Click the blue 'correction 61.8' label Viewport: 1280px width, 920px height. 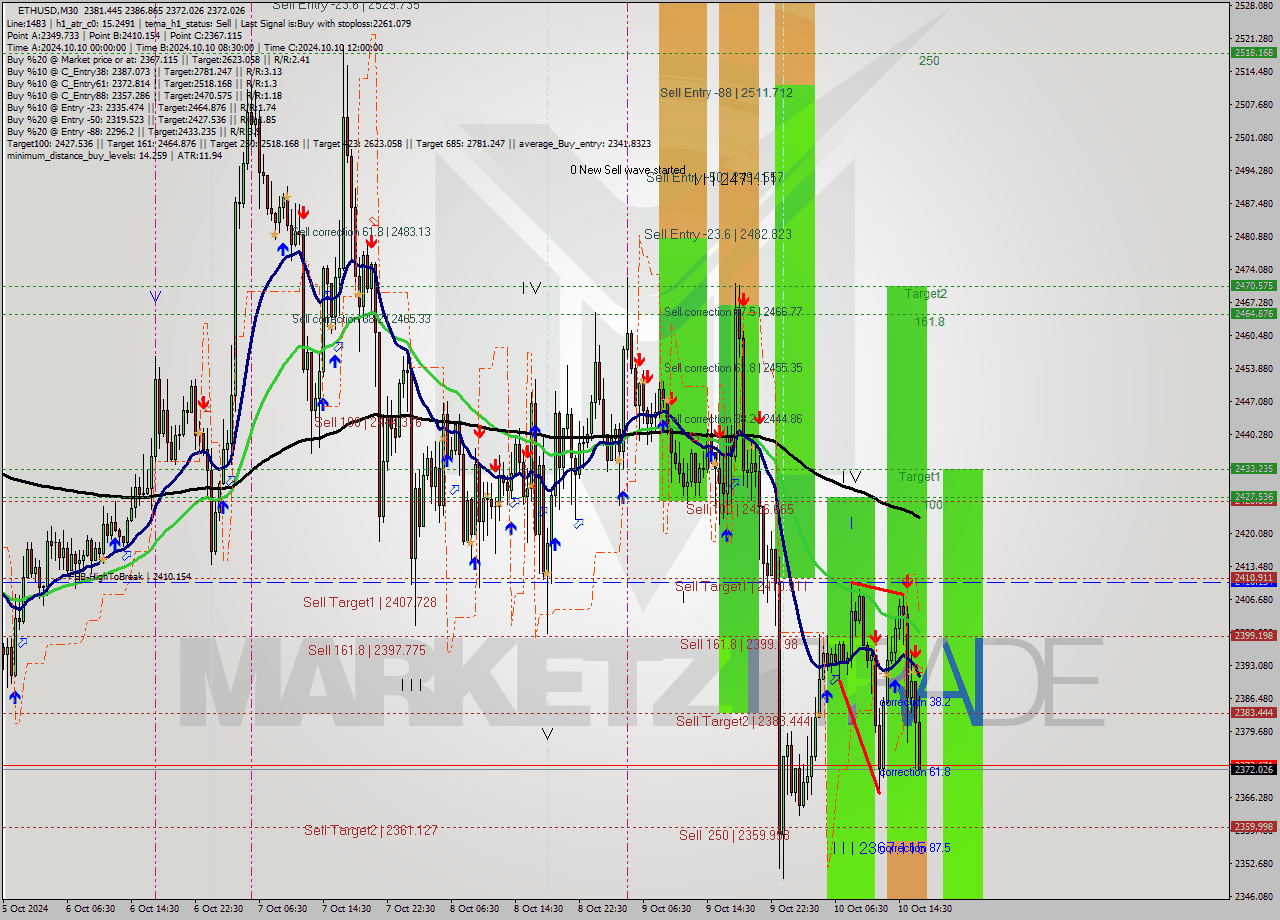(x=915, y=772)
